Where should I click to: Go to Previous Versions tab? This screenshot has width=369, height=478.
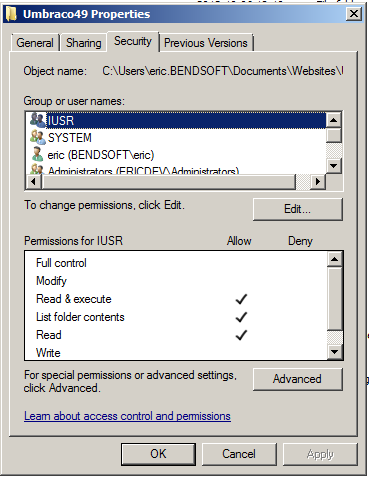click(206, 43)
